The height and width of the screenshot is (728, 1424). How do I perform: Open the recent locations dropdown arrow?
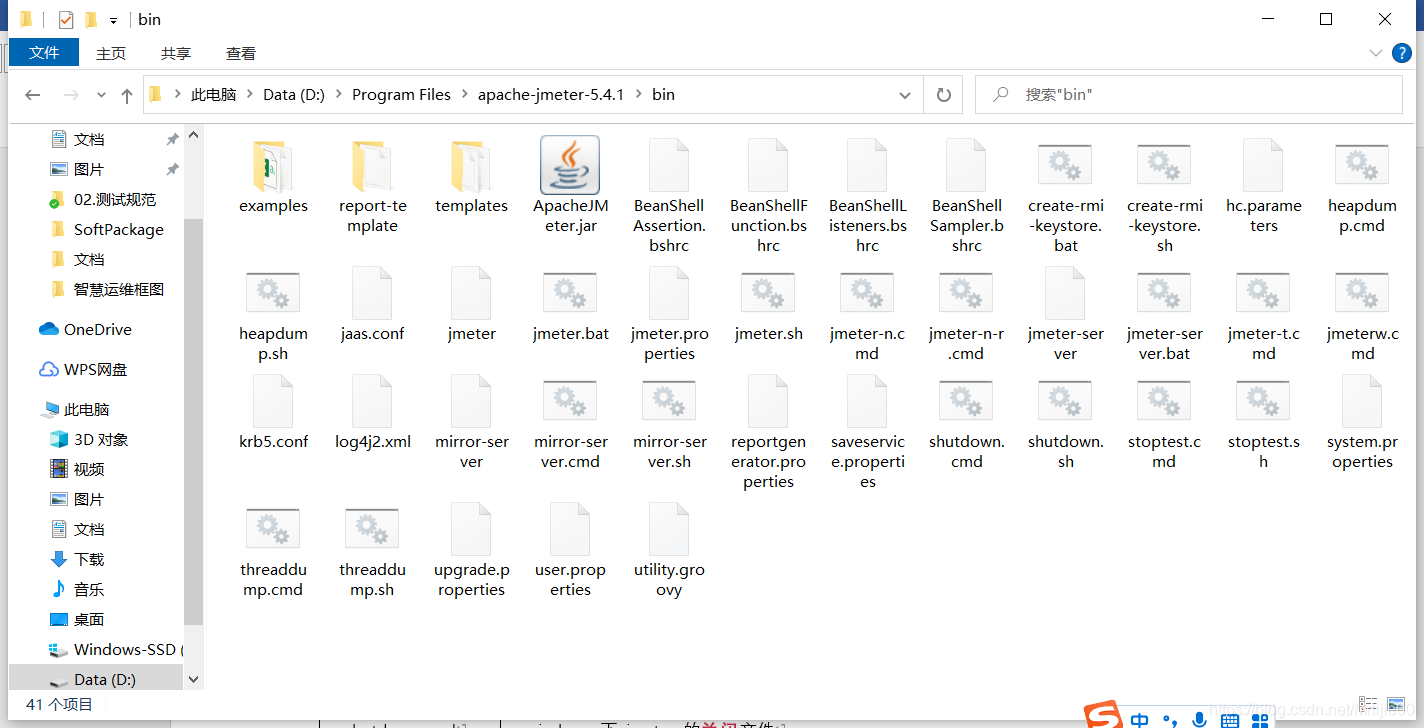pos(101,95)
